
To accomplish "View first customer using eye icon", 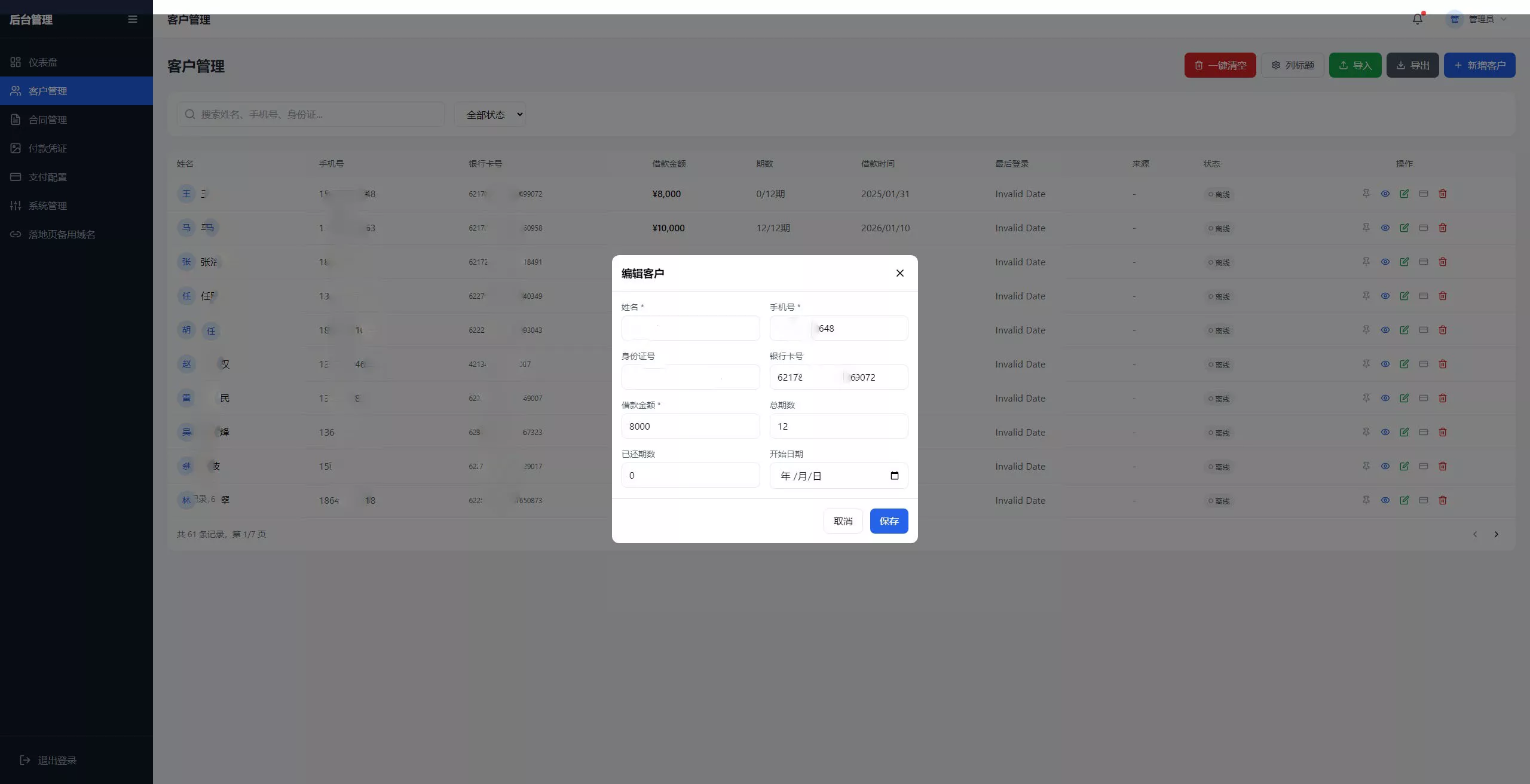I will coord(1385,194).
